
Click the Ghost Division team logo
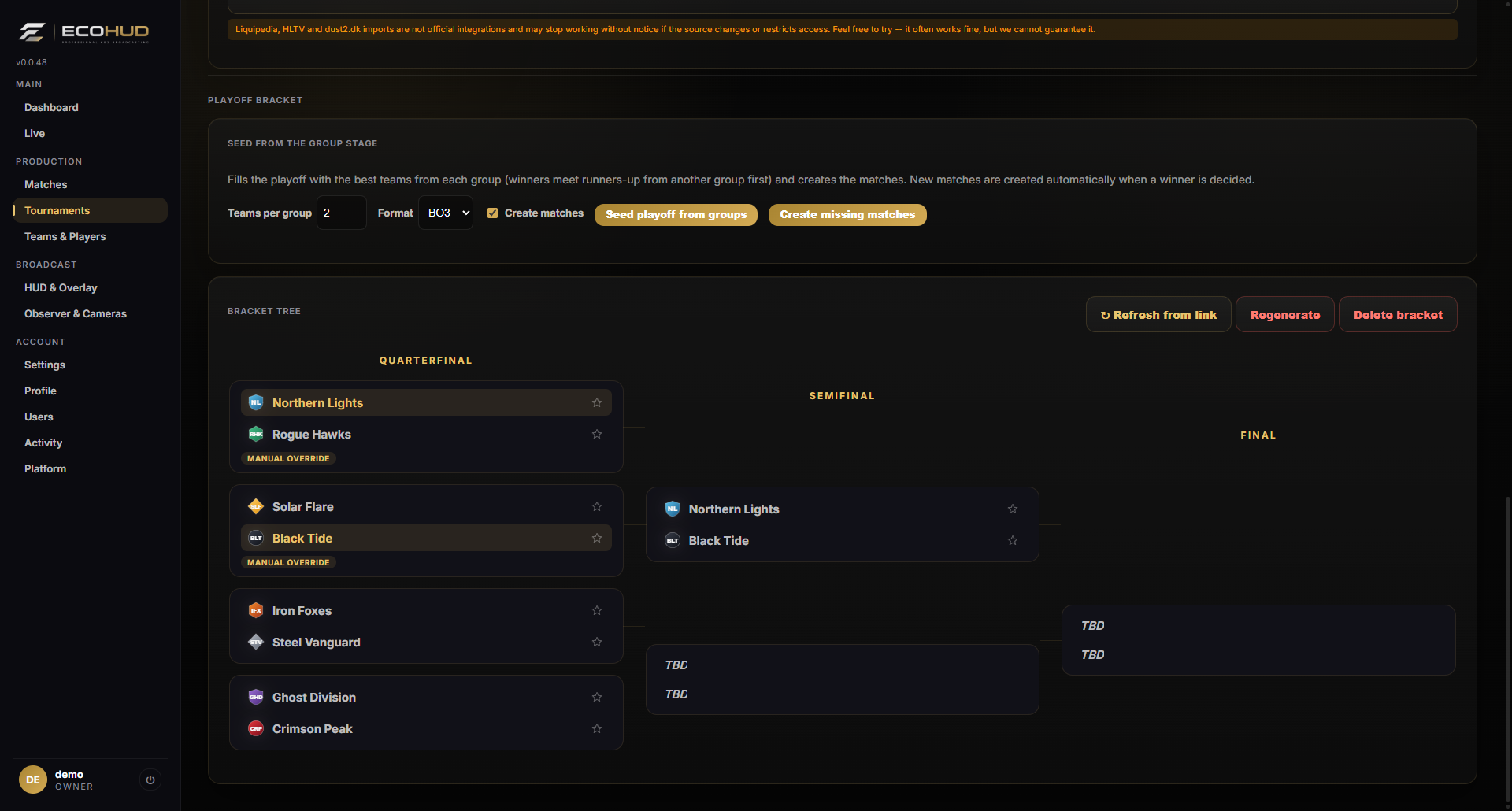pyautogui.click(x=256, y=697)
